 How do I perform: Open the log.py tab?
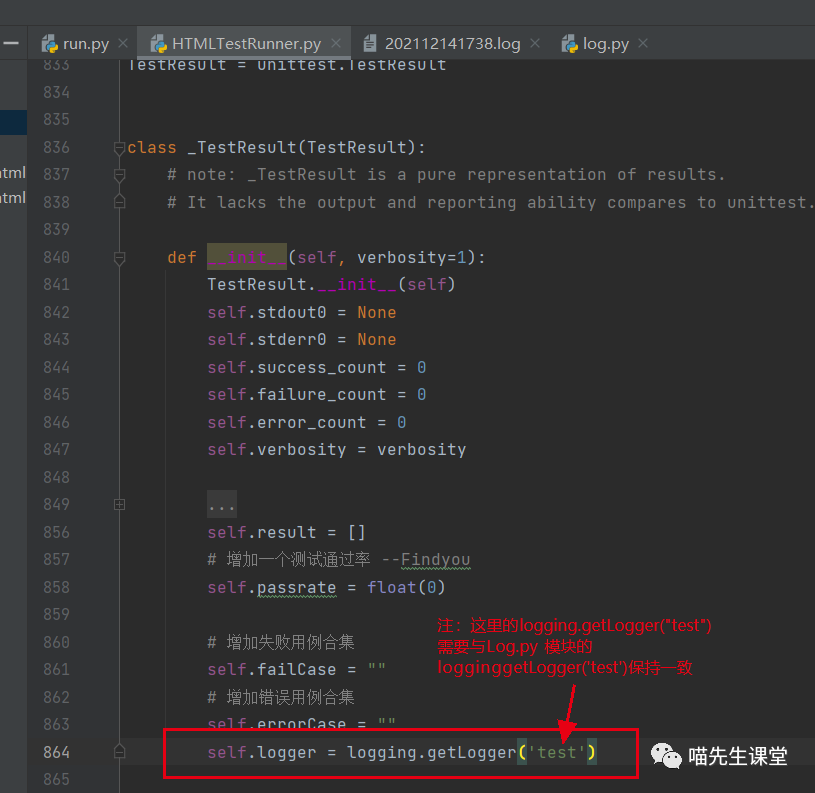[606, 44]
